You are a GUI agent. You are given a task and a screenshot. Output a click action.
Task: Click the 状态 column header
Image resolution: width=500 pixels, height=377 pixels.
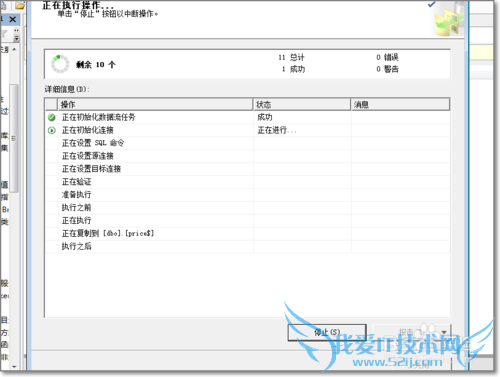pyautogui.click(x=302, y=105)
